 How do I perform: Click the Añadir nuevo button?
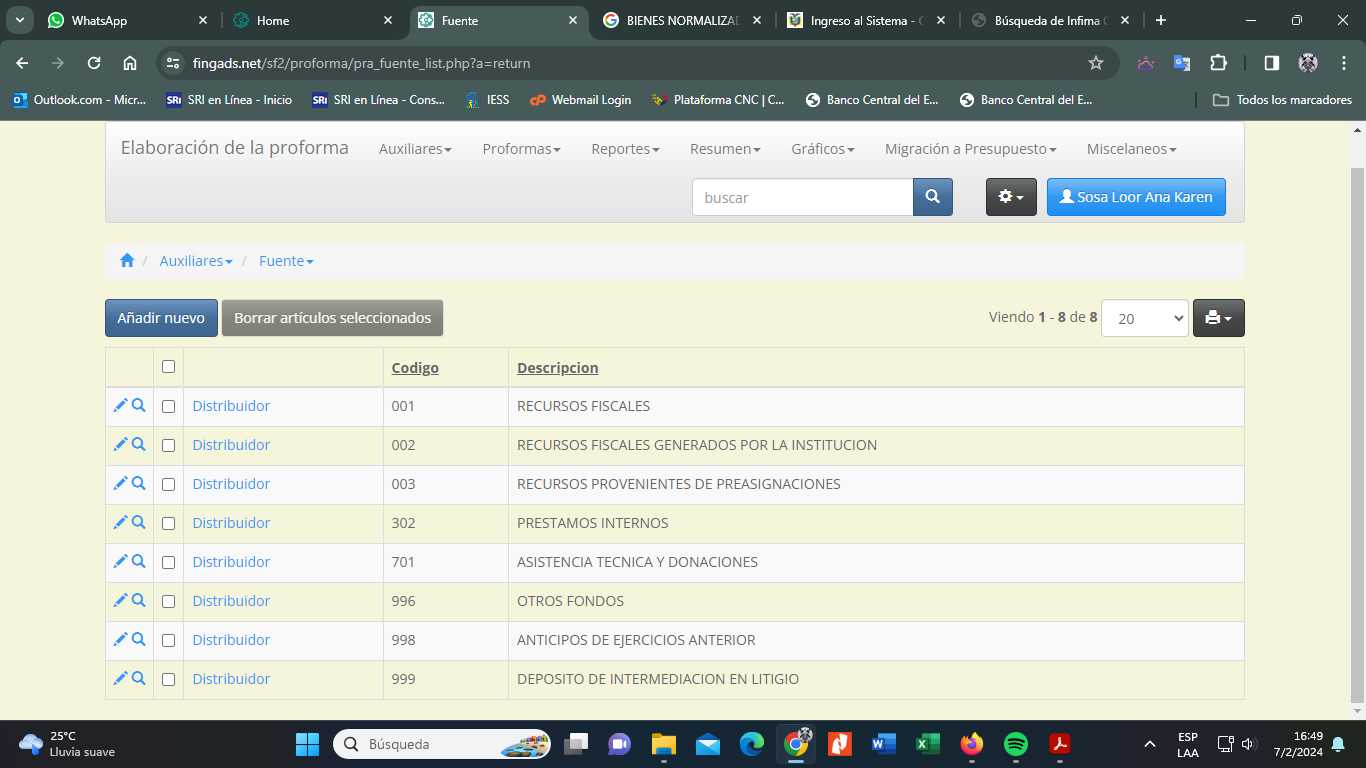click(161, 318)
